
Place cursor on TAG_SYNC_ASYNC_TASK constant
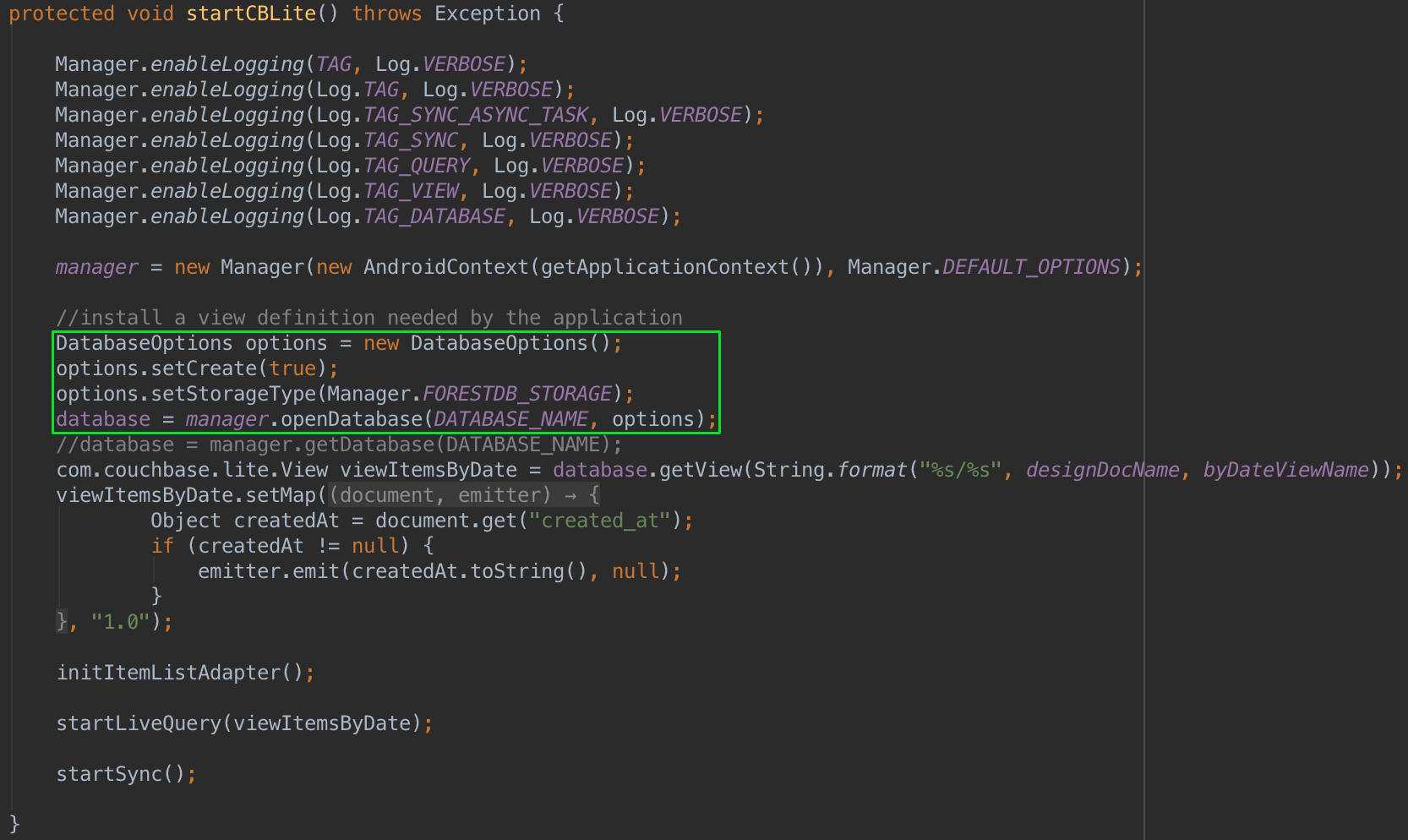pos(476,115)
